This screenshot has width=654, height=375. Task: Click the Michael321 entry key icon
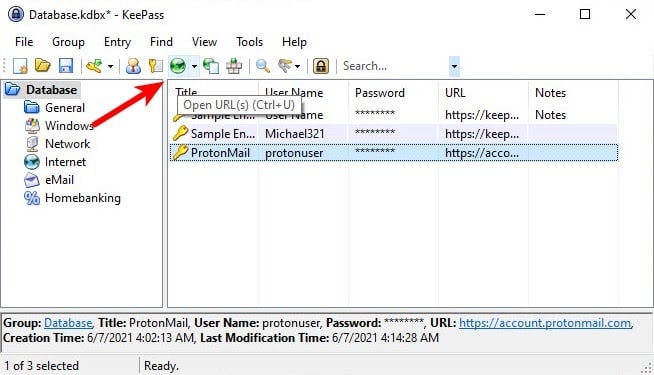coord(180,133)
